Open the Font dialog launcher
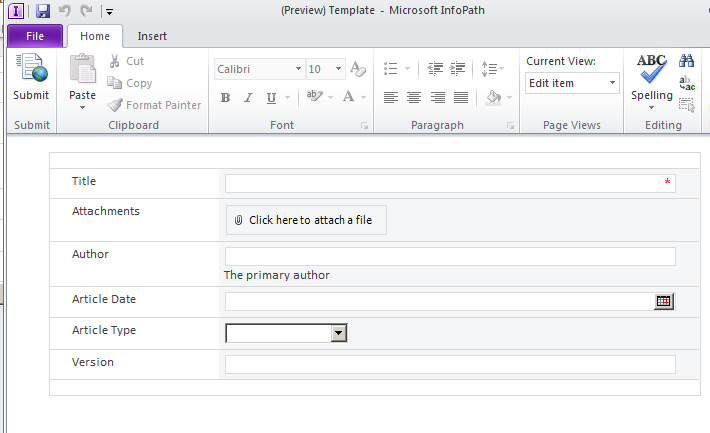This screenshot has height=433, width=710. pos(365,126)
